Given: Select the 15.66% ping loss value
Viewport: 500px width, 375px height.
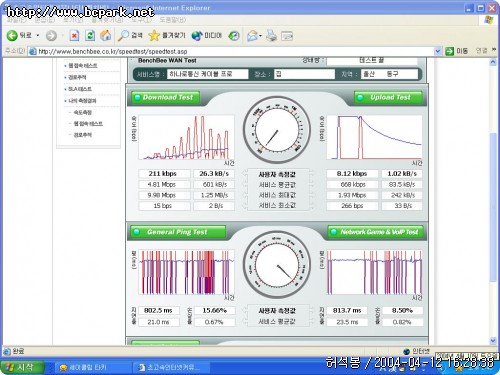Looking at the screenshot, I should [x=214, y=311].
